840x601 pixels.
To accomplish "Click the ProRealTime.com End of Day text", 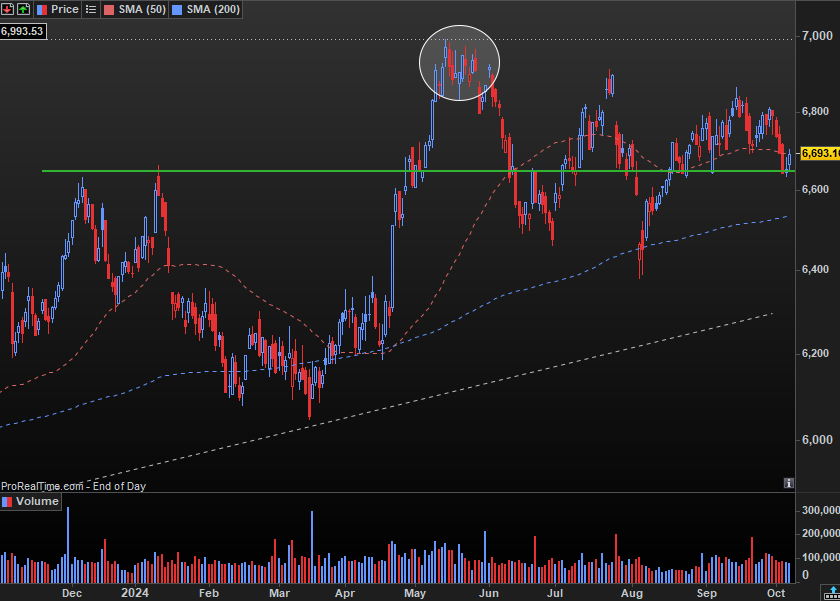I will pos(73,486).
